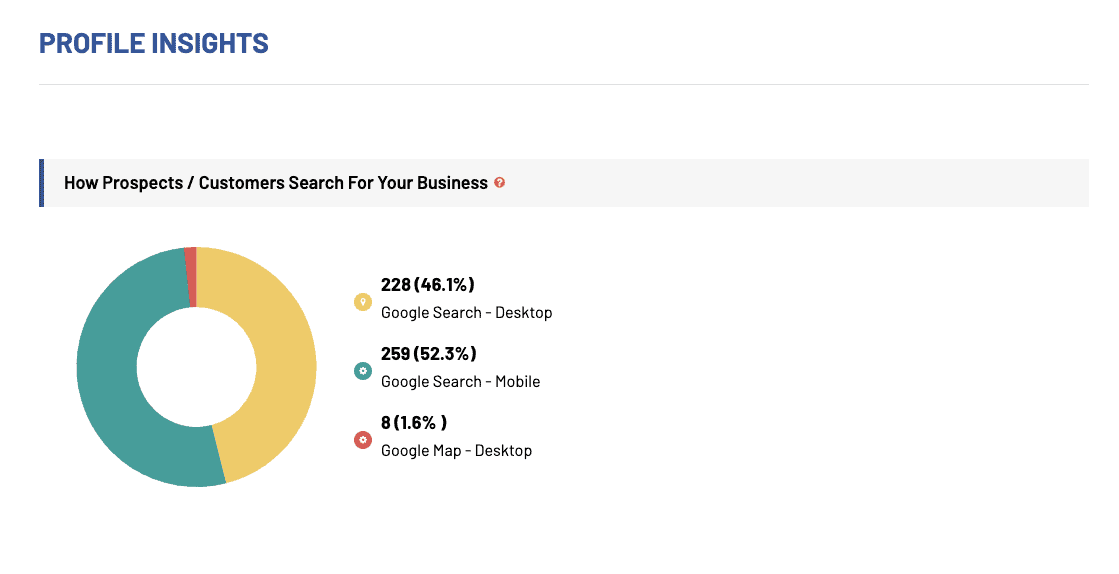Click the Google Search - Mobile label
The width and height of the screenshot is (1119, 574).
(x=460, y=382)
